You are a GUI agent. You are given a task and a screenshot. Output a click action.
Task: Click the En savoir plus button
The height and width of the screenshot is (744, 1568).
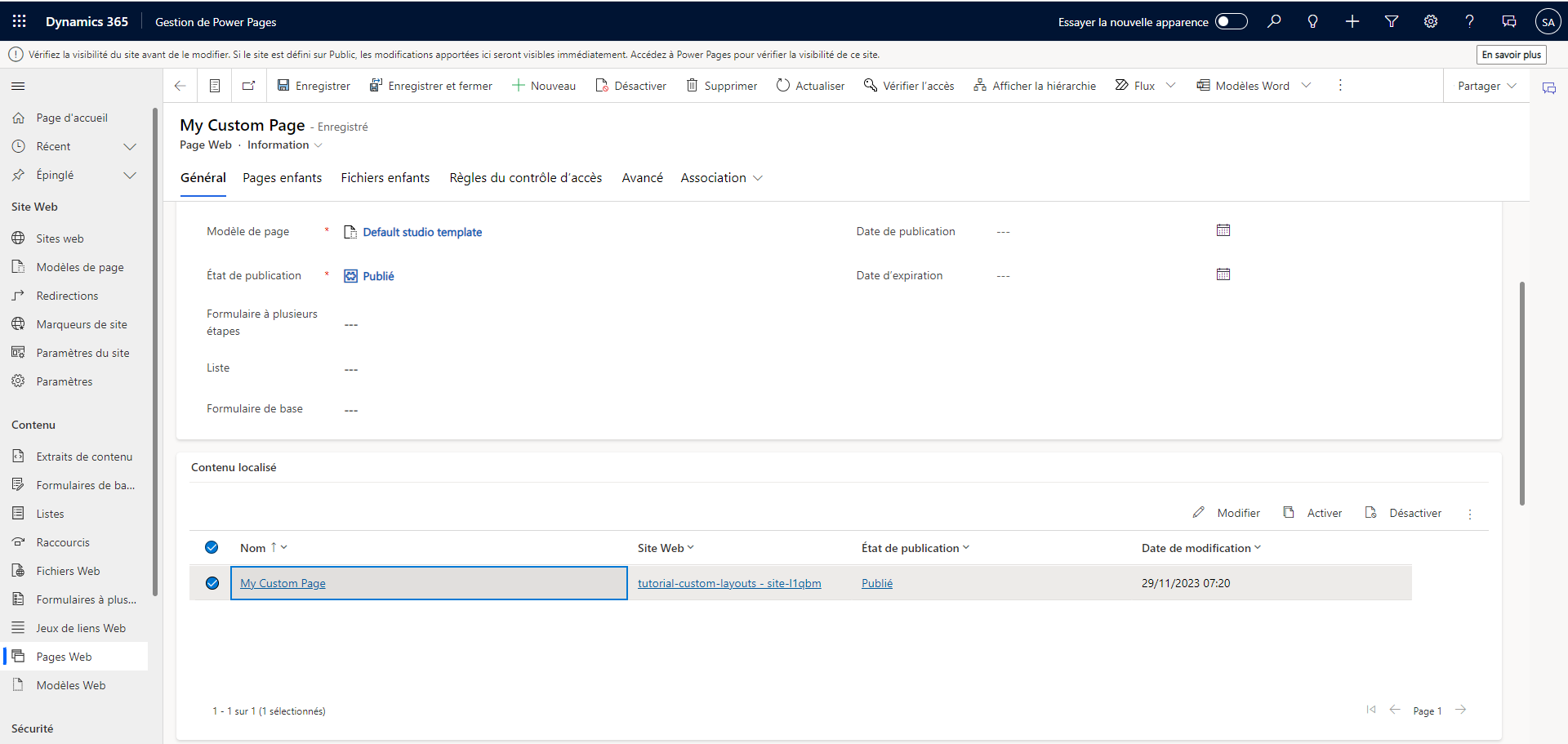pos(1511,55)
